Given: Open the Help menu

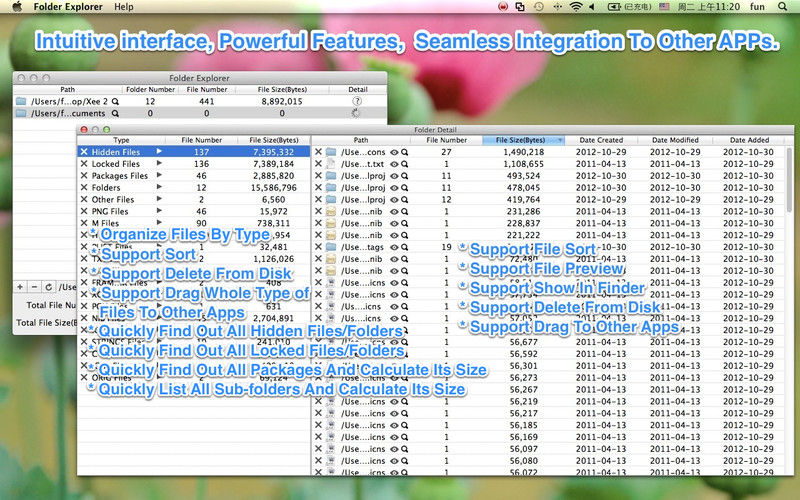Looking at the screenshot, I should 123,7.
